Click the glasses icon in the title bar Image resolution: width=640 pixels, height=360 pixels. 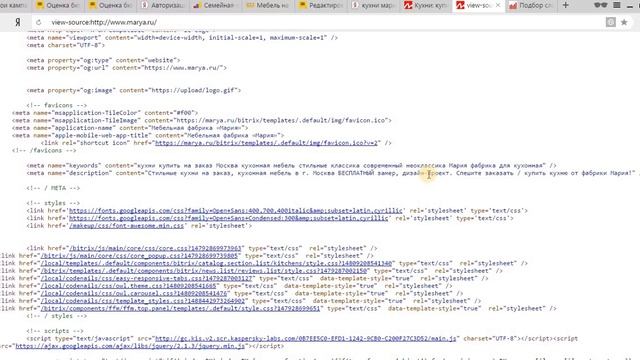click(600, 5)
